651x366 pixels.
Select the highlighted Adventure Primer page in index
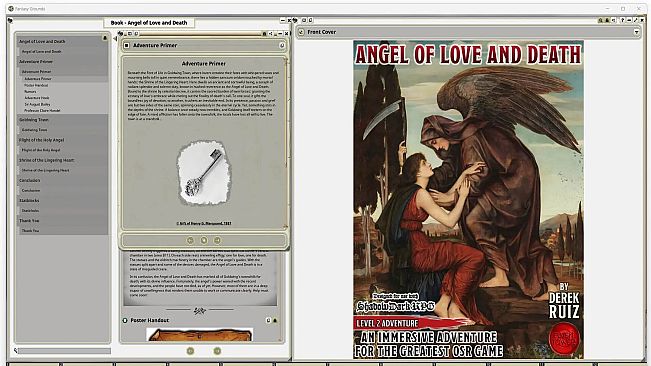[38, 78]
